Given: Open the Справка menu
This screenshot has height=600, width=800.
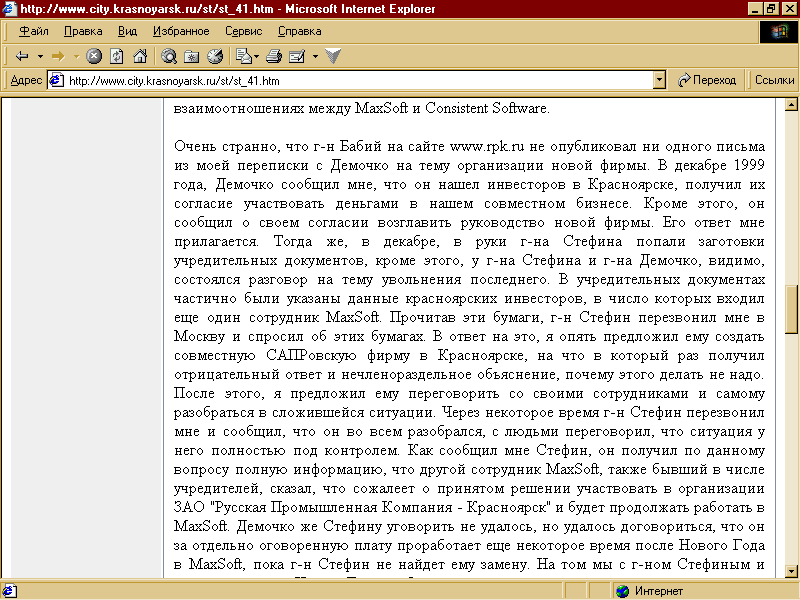Looking at the screenshot, I should tap(299, 32).
